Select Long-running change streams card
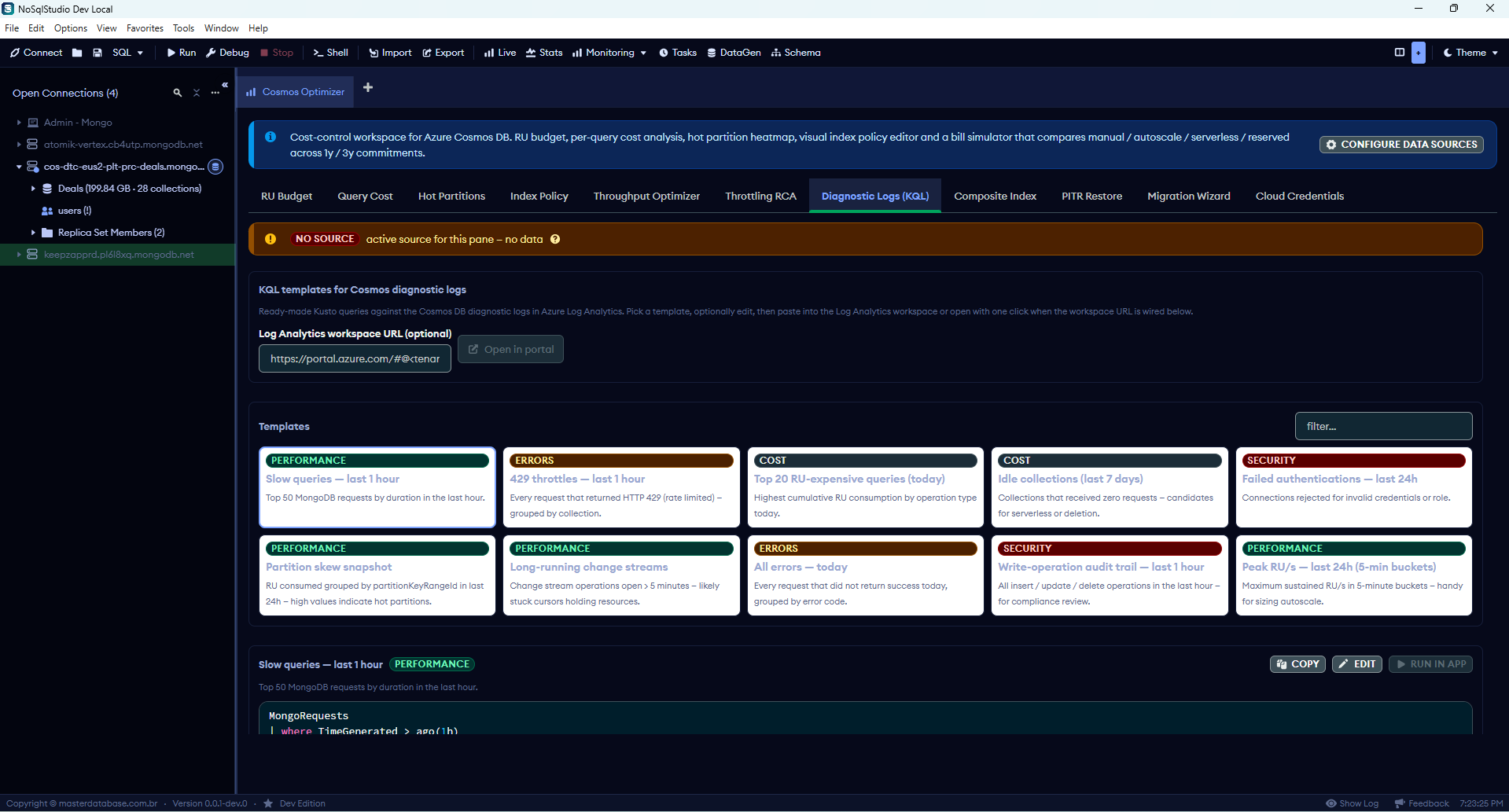1509x812 pixels. [621, 575]
